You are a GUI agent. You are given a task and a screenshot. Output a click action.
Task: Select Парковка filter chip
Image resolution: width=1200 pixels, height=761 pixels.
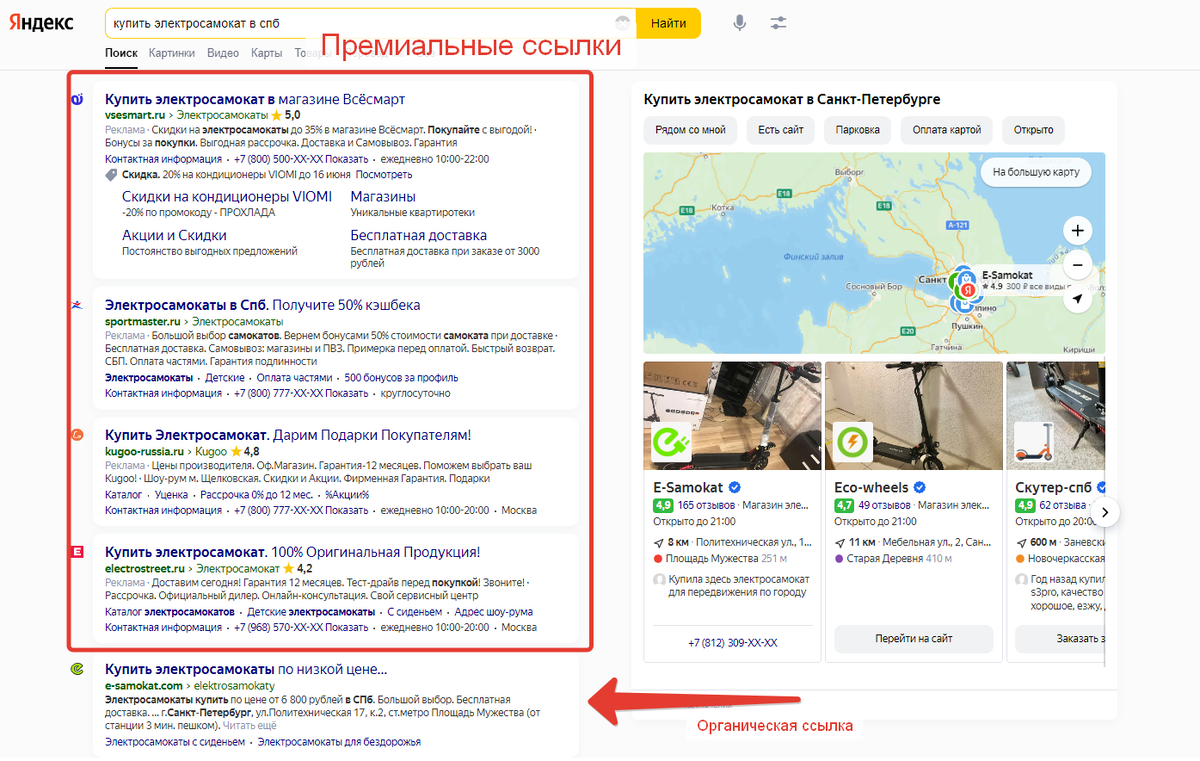tap(858, 130)
